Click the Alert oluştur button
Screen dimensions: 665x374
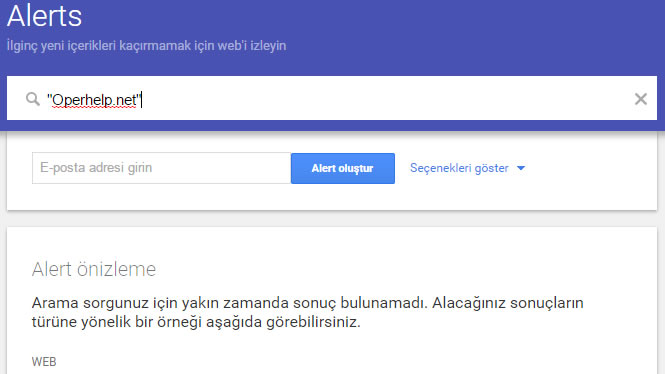click(x=343, y=168)
